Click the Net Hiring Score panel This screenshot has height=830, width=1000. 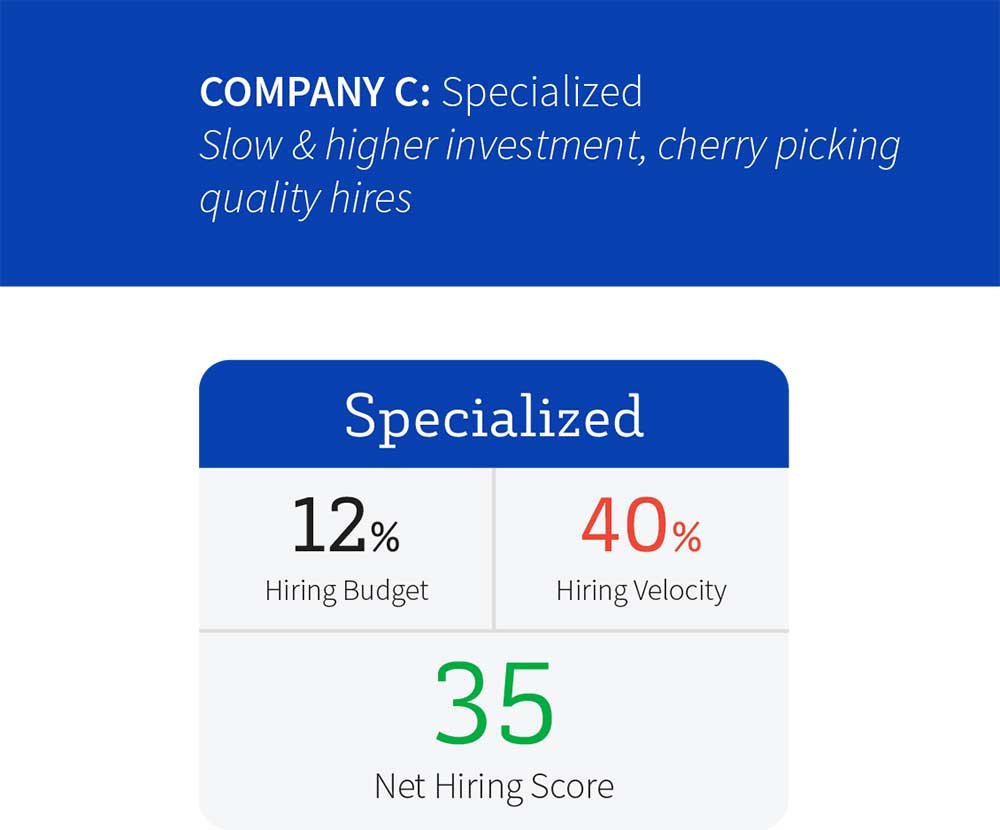point(494,731)
